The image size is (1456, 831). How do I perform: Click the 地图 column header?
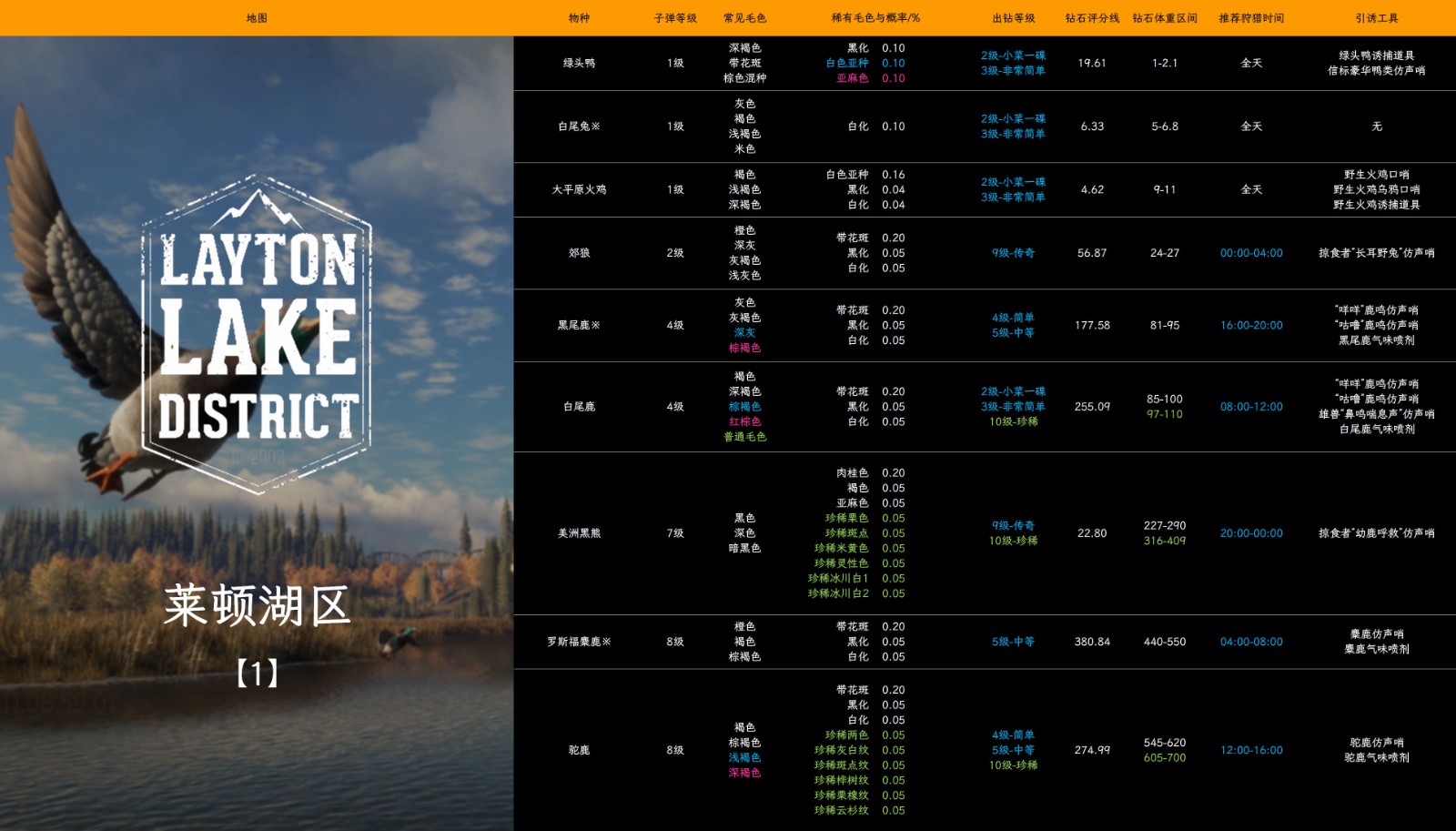257,18
